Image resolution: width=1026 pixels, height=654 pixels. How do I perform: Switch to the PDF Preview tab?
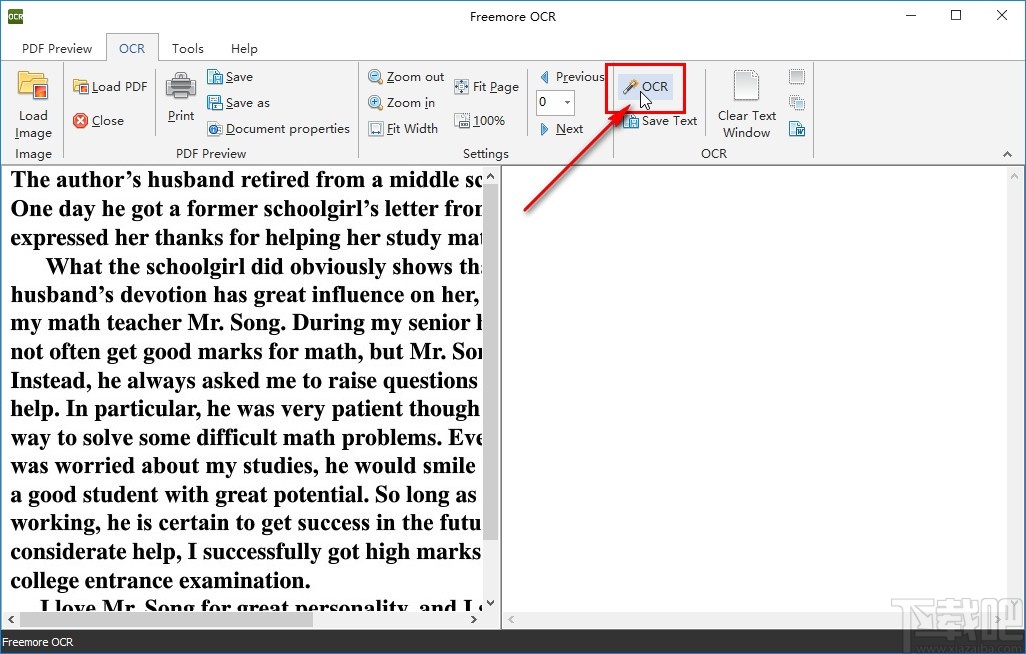coord(56,47)
